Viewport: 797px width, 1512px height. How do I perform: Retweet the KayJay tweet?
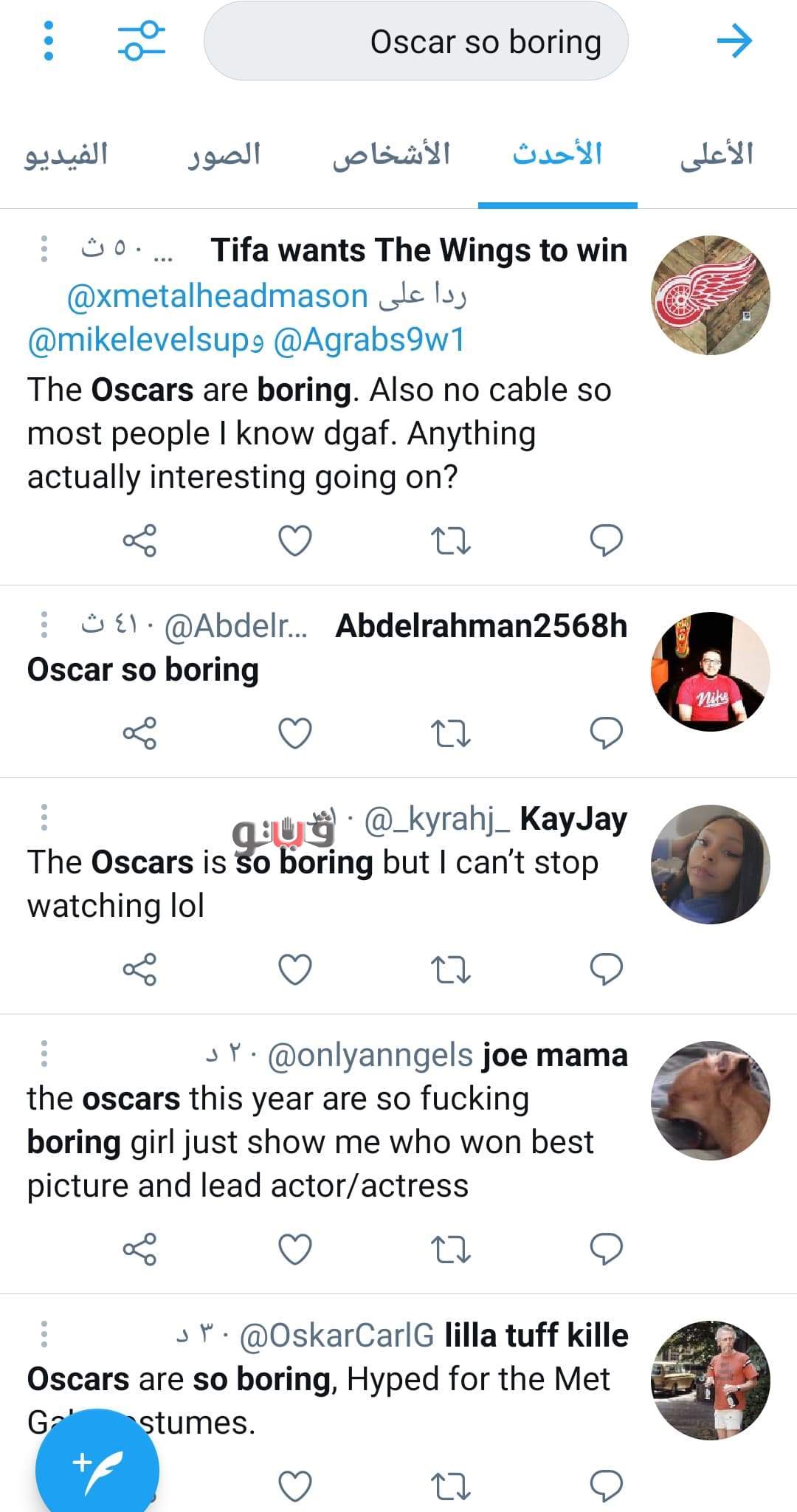tap(450, 969)
